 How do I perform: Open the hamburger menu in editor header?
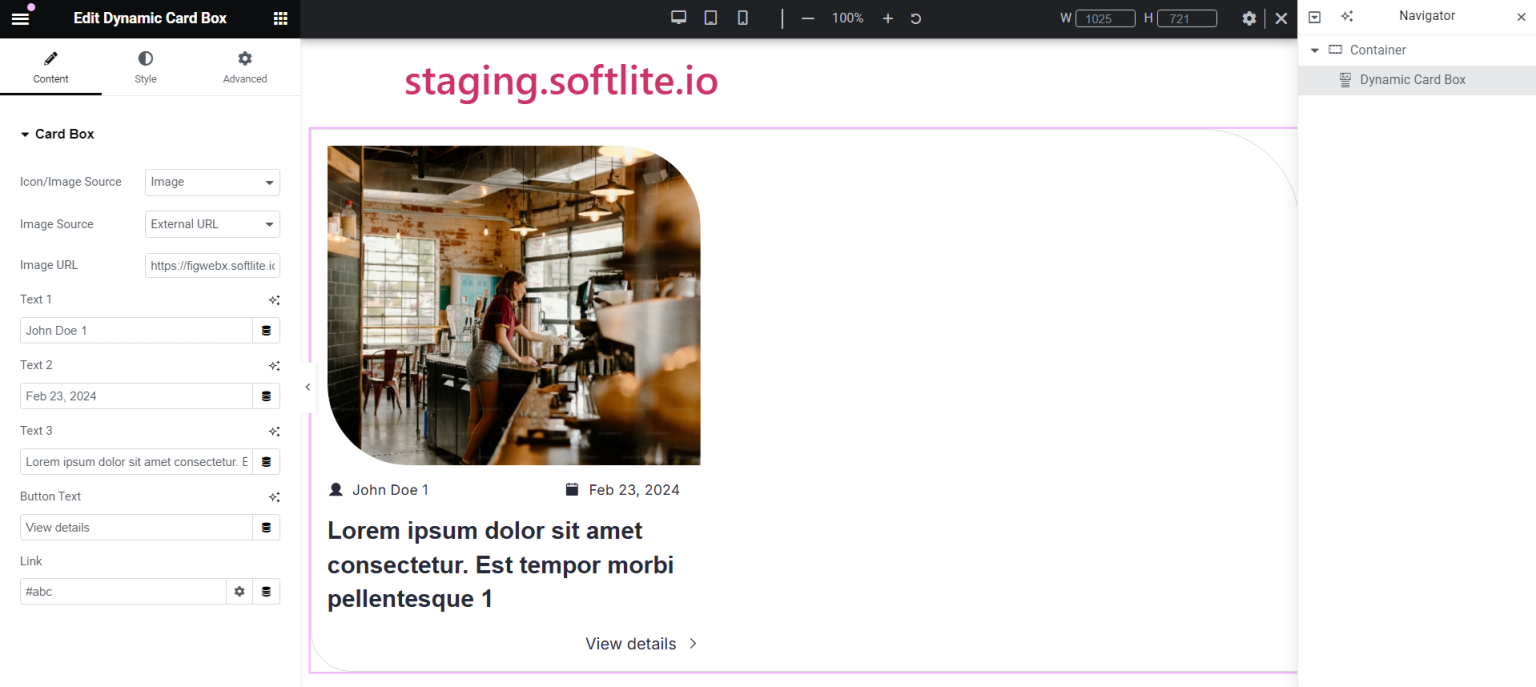[20, 18]
